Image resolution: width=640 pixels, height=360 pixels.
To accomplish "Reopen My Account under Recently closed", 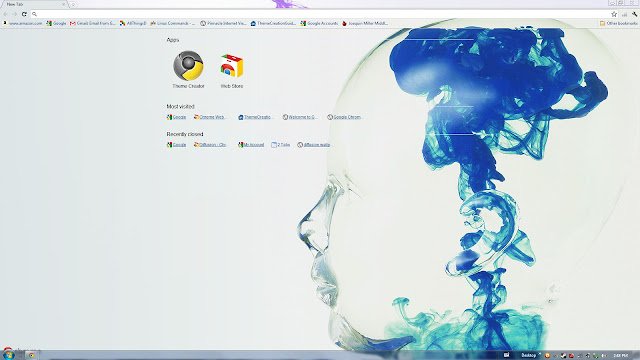I will [251, 145].
